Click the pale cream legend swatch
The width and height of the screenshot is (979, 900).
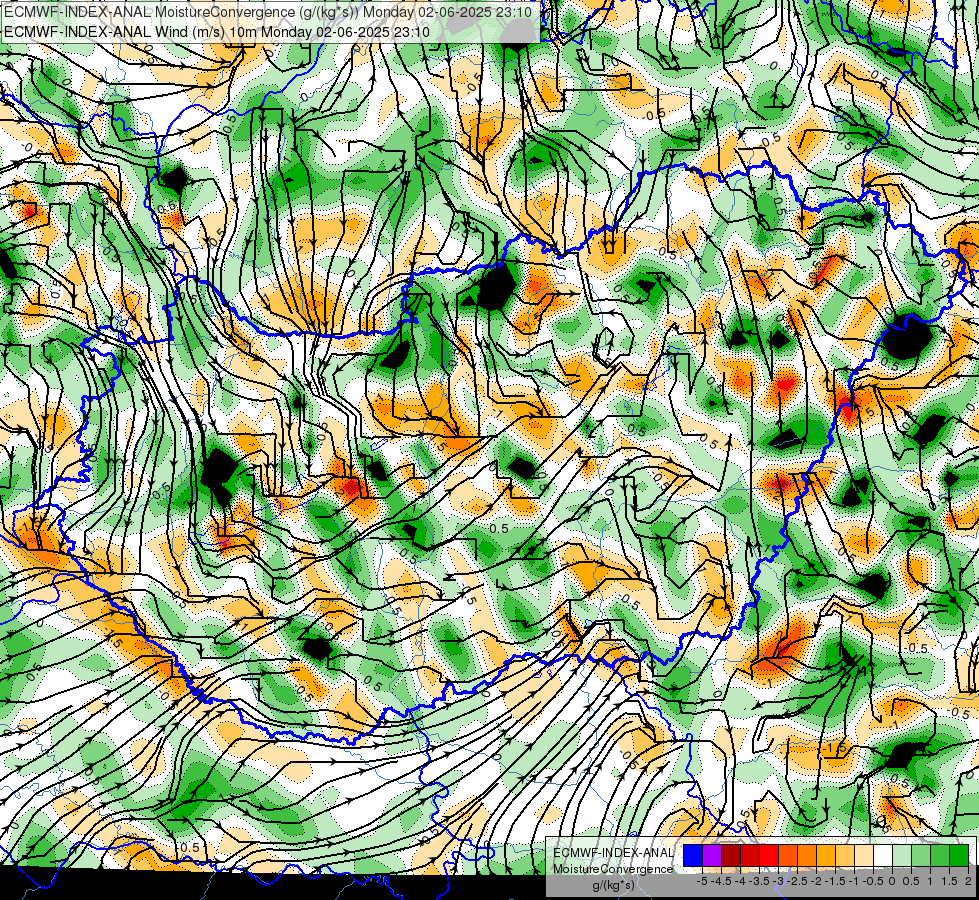click(x=864, y=856)
